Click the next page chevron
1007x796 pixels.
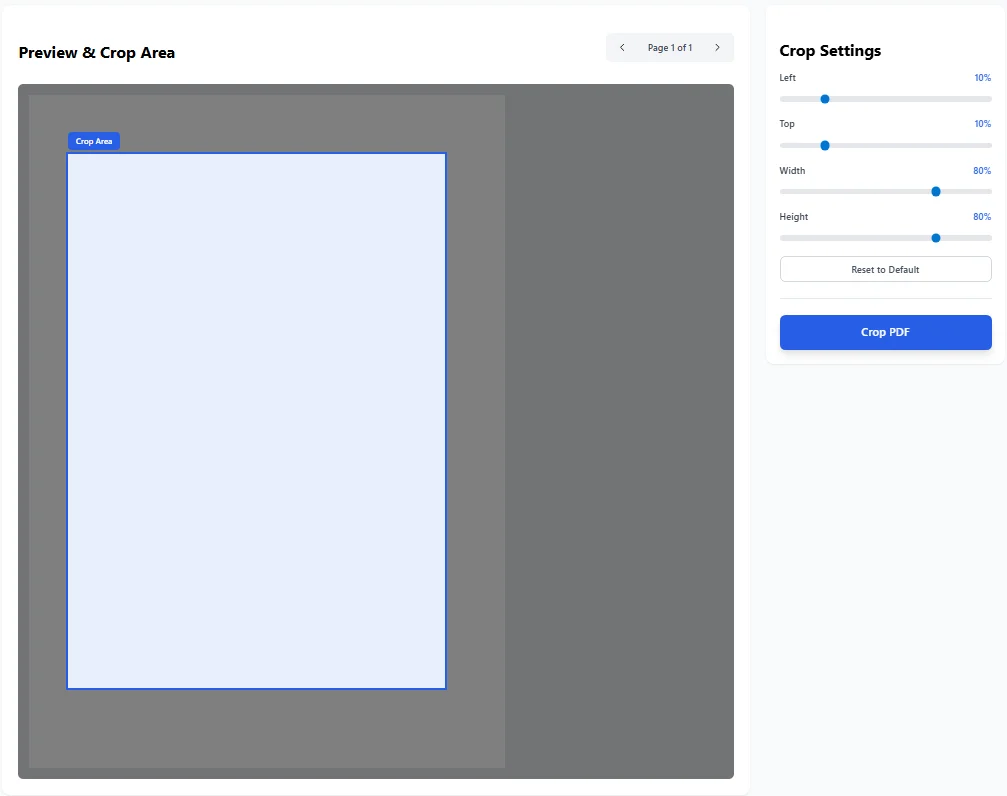(717, 47)
